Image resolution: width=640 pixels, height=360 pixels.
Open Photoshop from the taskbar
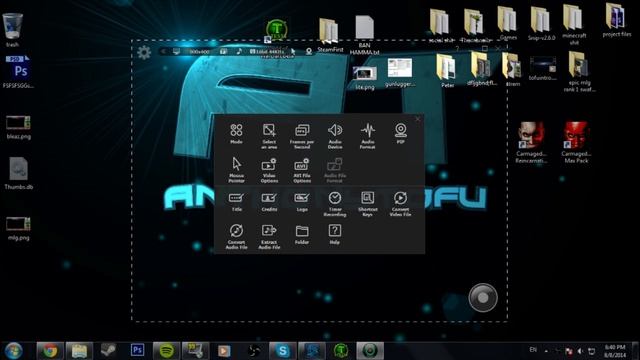coord(138,350)
